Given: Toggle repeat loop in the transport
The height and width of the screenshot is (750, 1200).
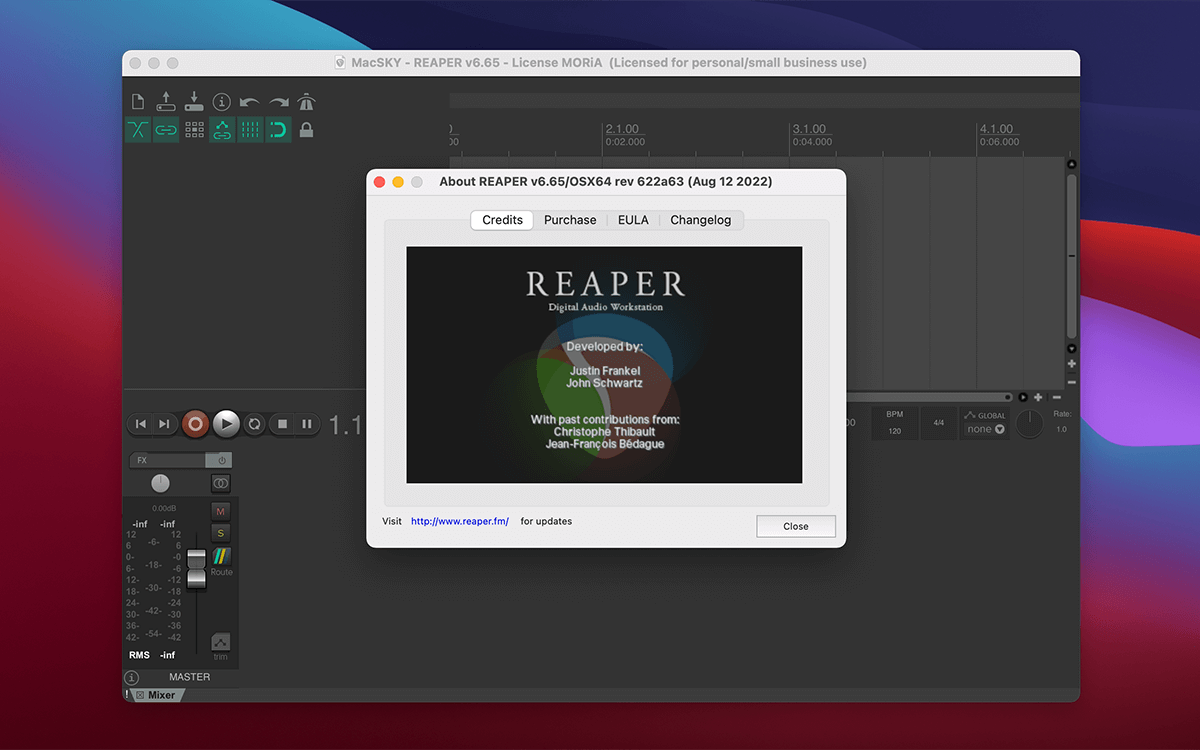Looking at the screenshot, I should (255, 424).
